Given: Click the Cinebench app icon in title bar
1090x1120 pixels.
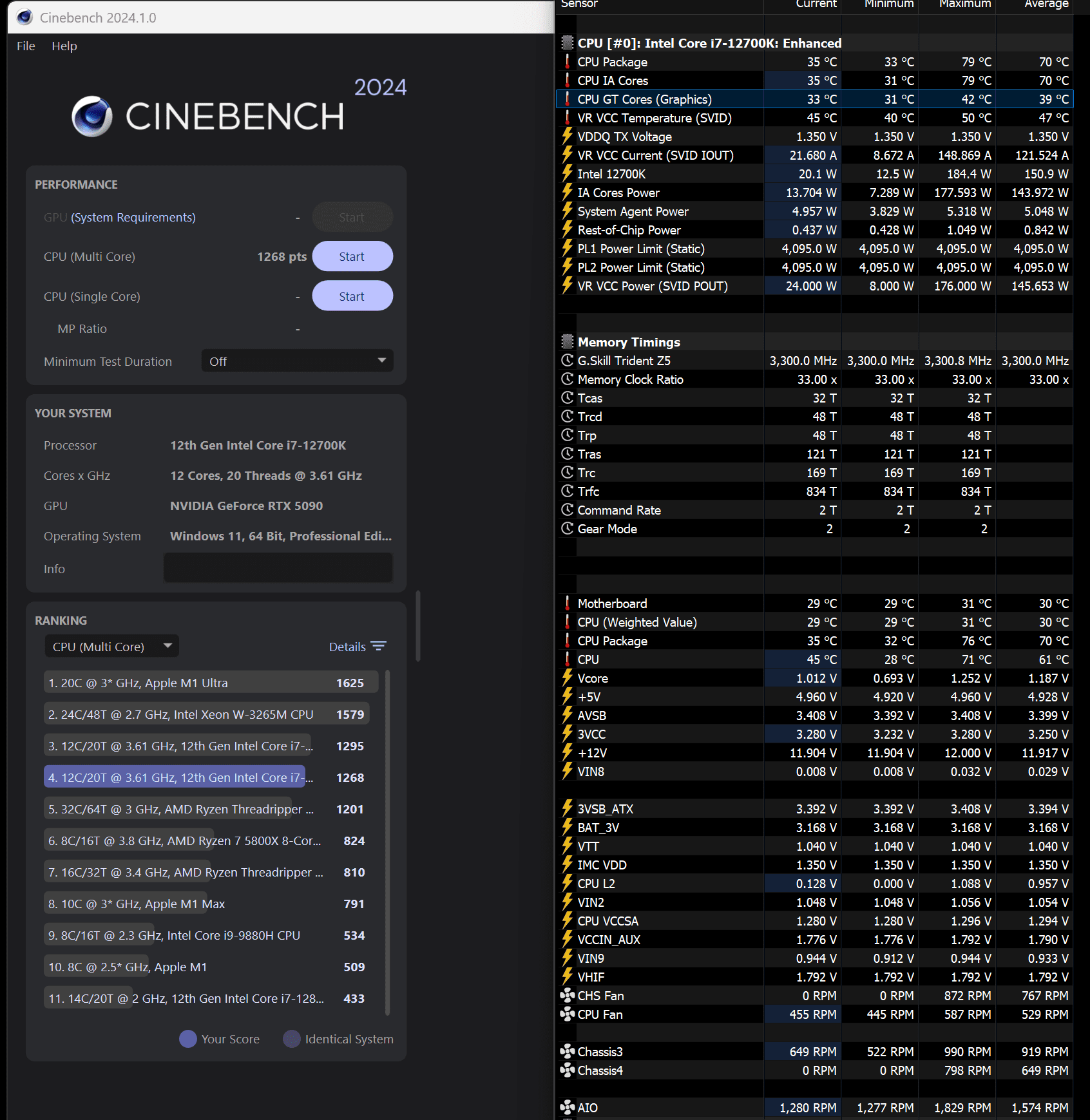Looking at the screenshot, I should (x=24, y=17).
